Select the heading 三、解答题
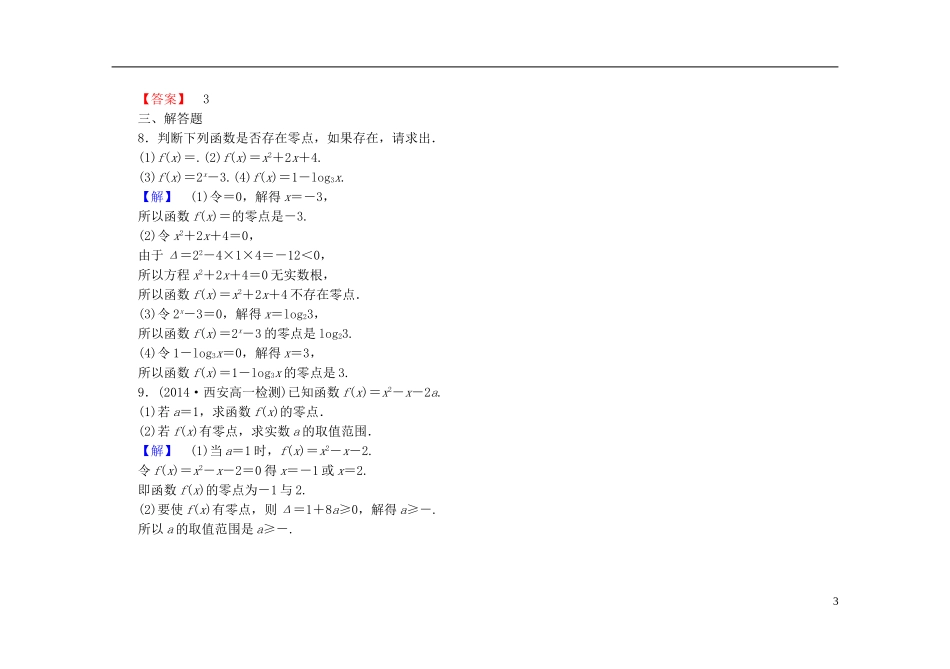950x669 pixels. click(x=170, y=118)
